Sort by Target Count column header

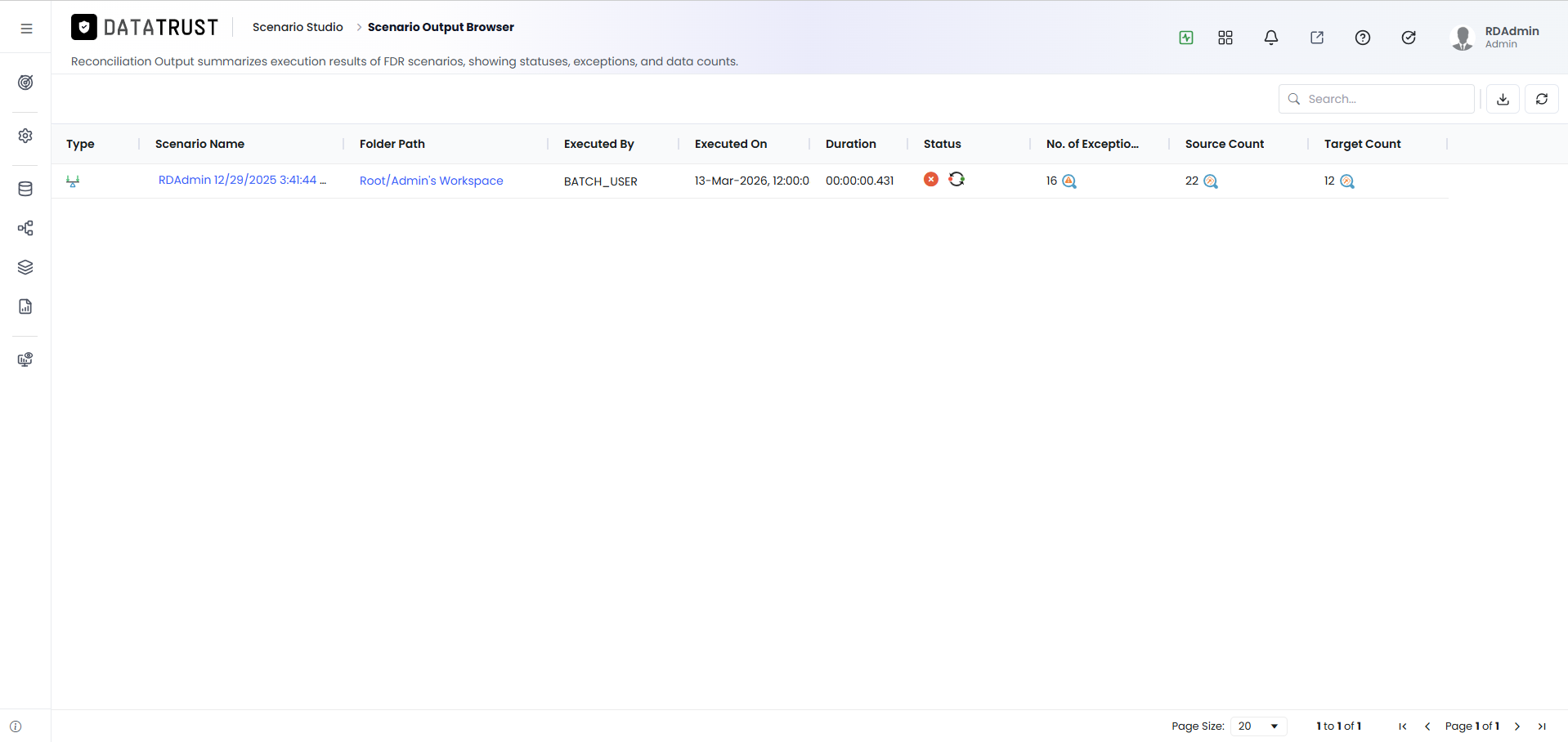click(1363, 144)
